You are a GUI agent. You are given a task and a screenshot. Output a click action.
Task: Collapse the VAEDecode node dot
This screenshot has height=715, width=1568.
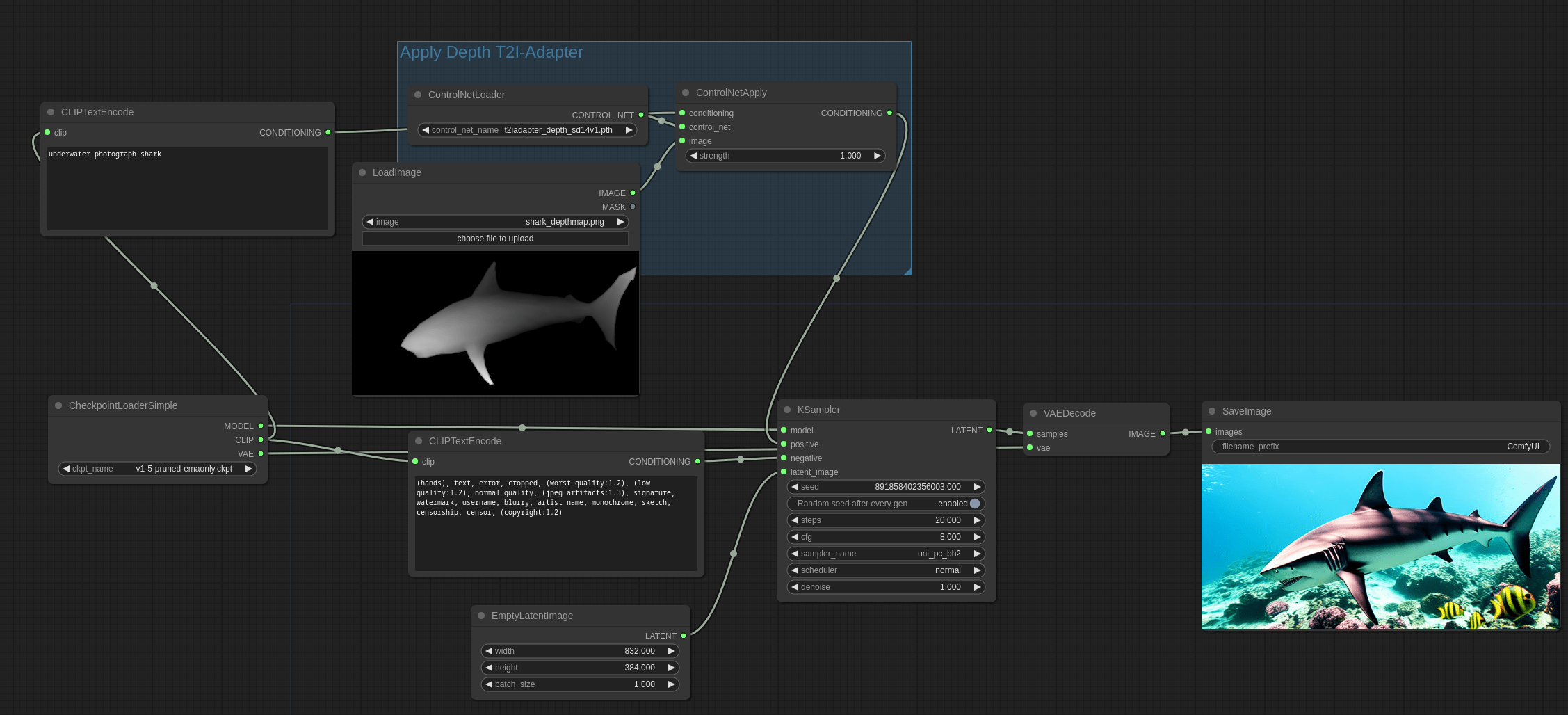[1033, 412]
